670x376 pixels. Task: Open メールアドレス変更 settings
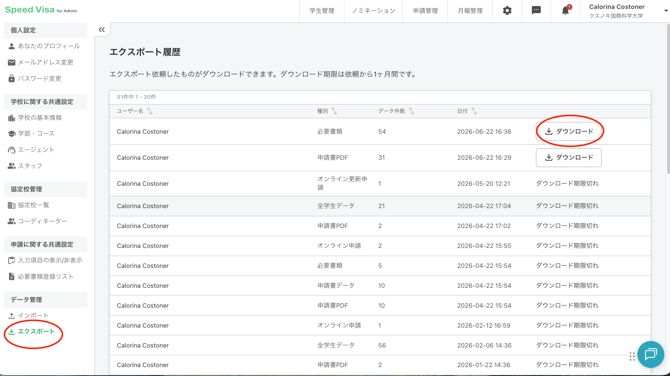(x=41, y=62)
